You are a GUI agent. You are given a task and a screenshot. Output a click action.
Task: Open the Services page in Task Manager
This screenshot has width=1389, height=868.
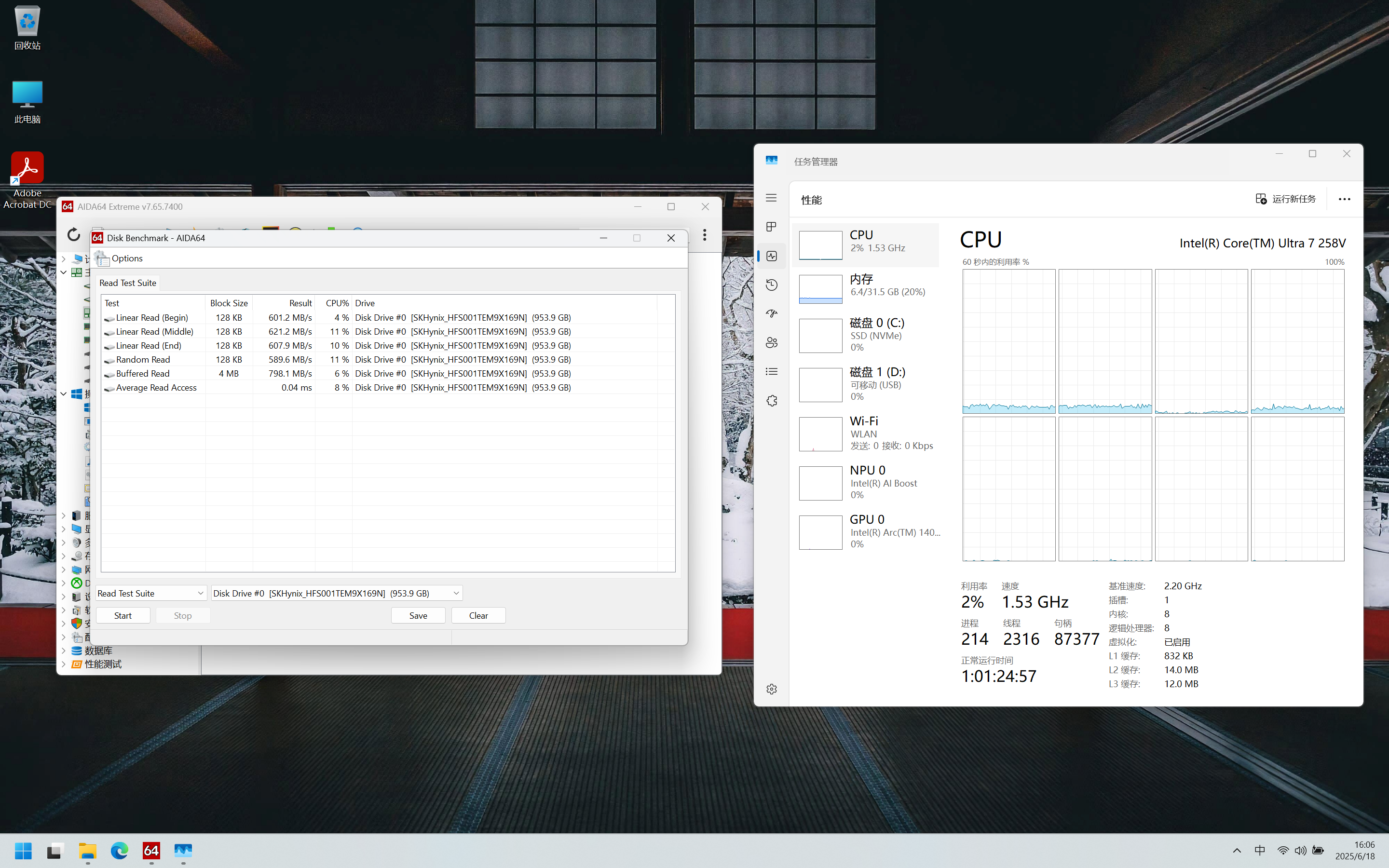tap(771, 401)
